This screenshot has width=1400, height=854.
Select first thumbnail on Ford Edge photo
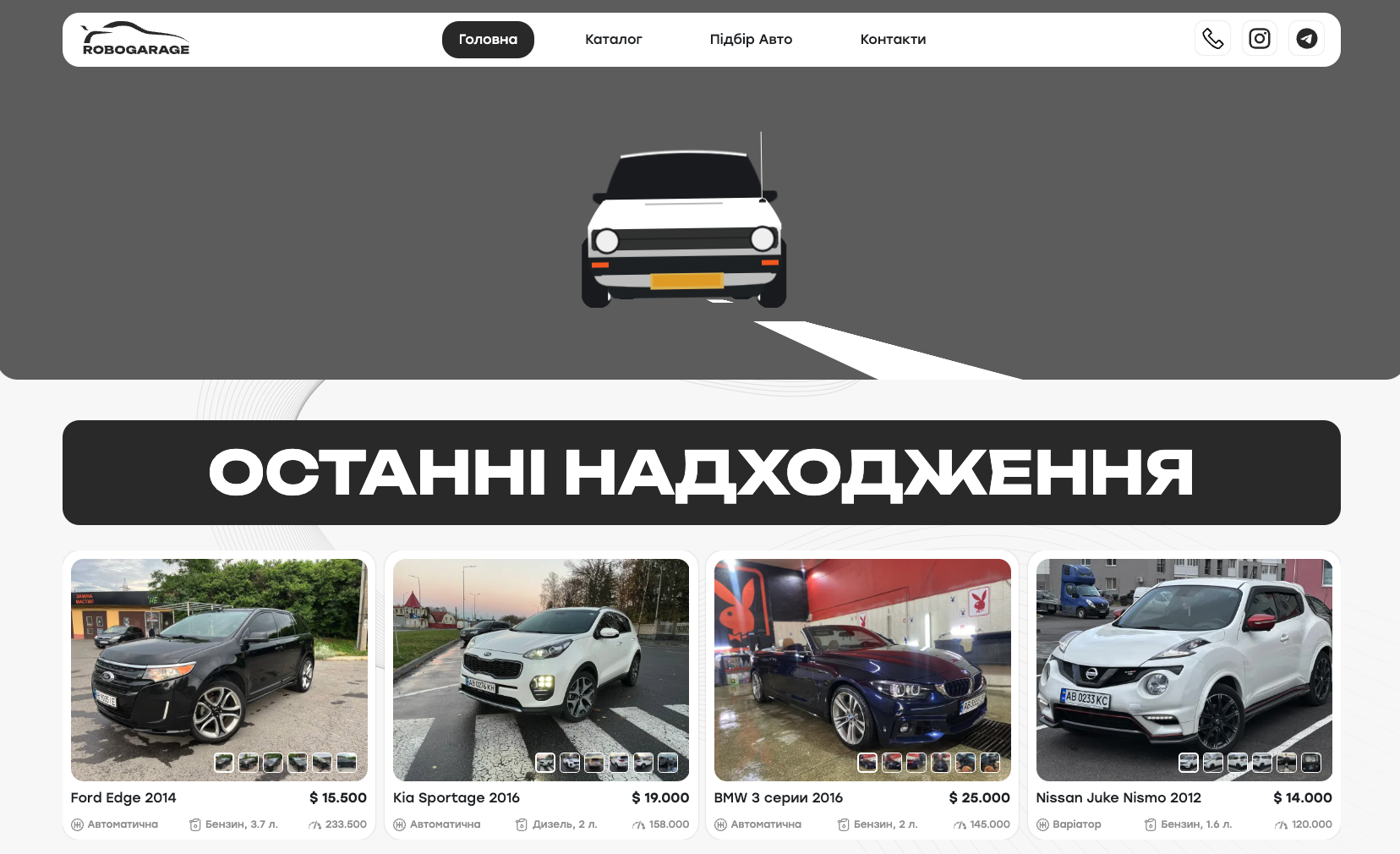tap(224, 763)
